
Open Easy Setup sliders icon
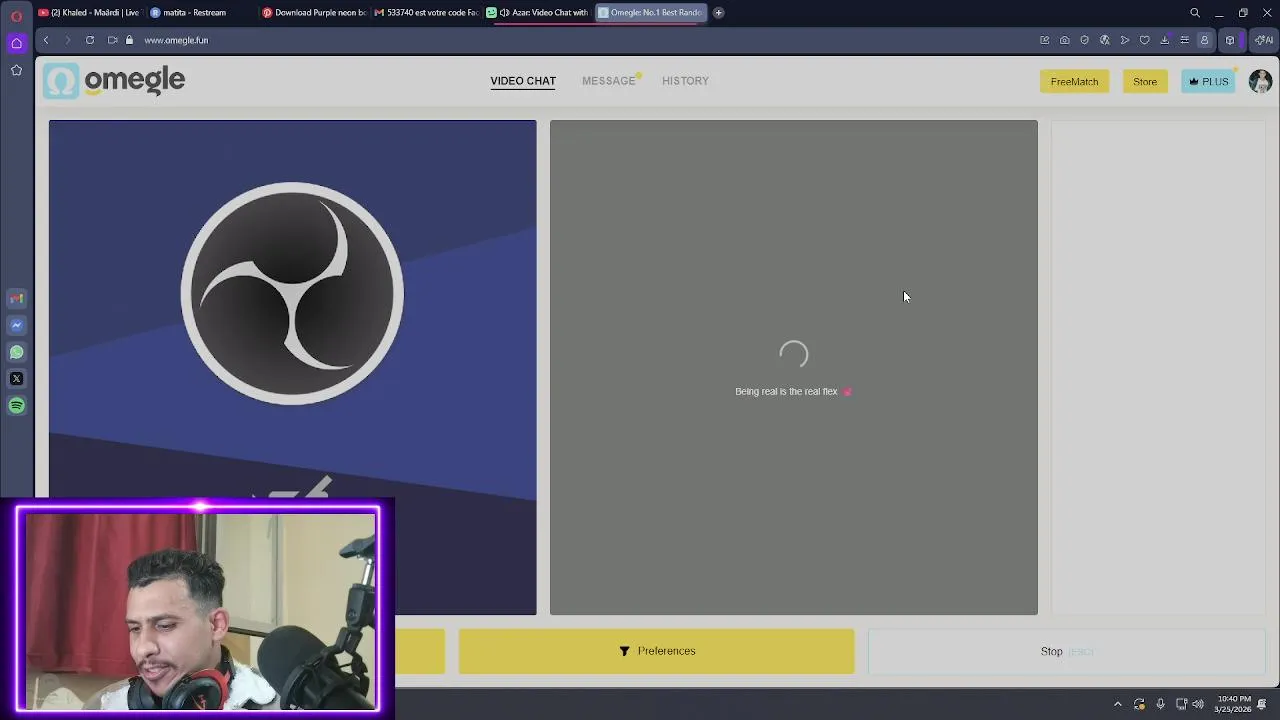pos(1185,40)
